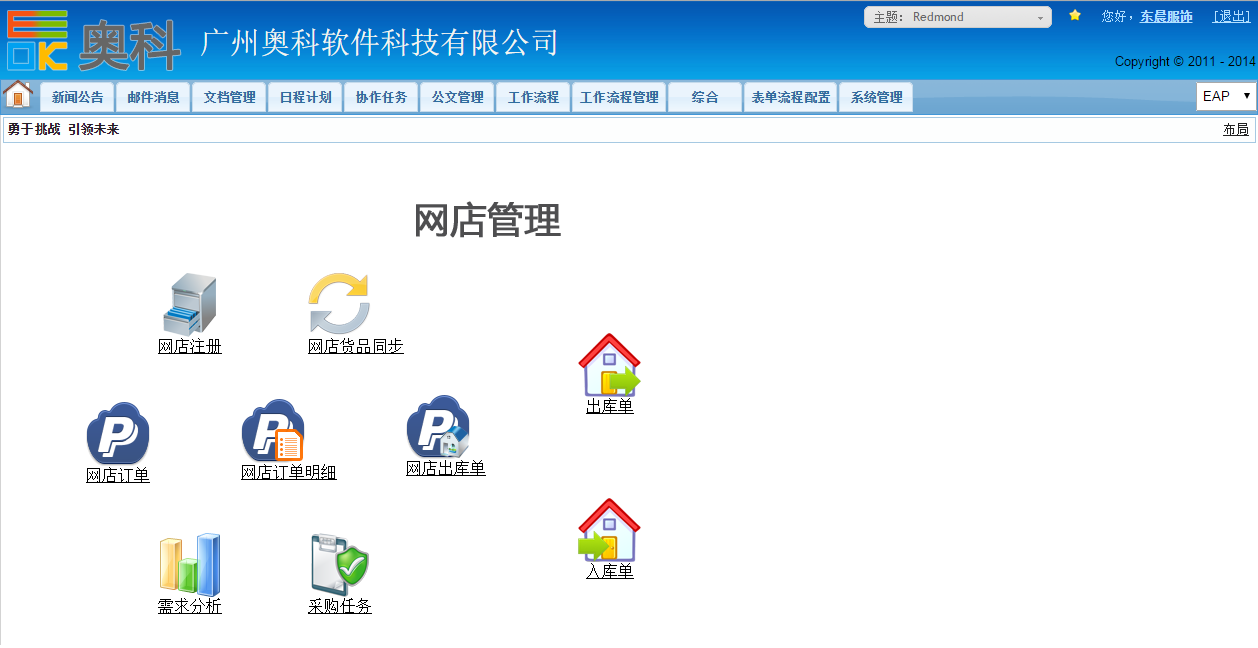Open the EAP selector dropdown

[1226, 96]
